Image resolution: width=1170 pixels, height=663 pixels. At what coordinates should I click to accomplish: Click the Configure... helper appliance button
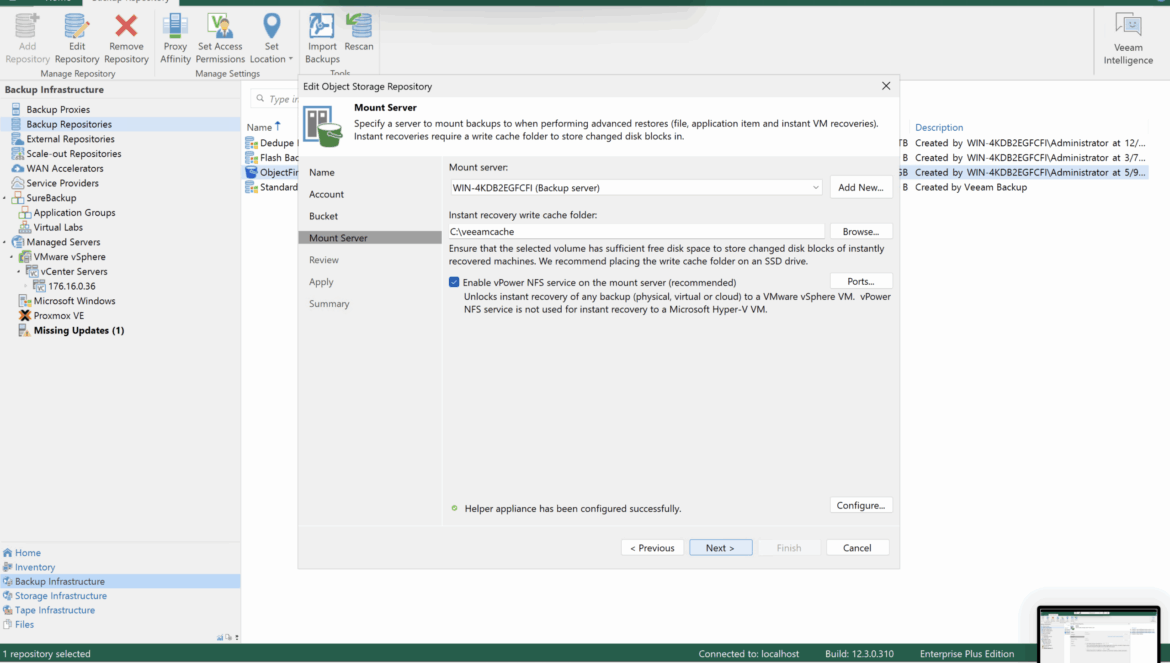(x=860, y=505)
